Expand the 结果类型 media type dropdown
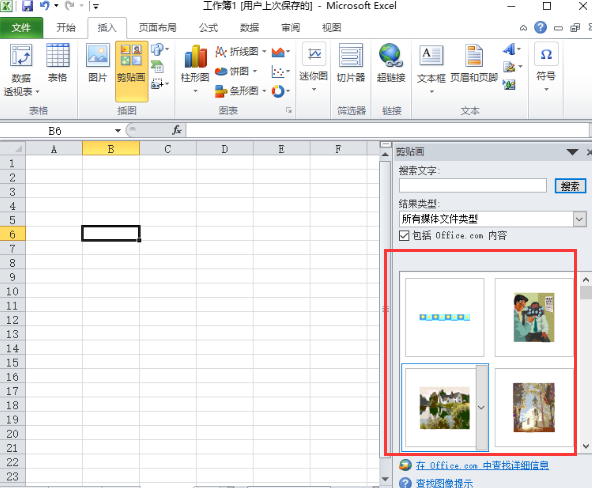 click(579, 219)
